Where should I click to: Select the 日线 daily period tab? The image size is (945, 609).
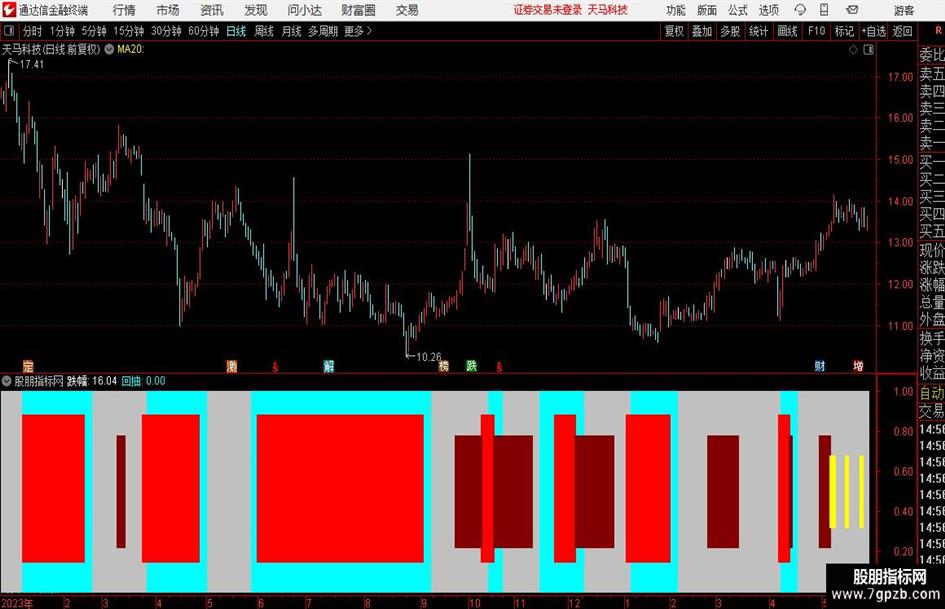(236, 31)
